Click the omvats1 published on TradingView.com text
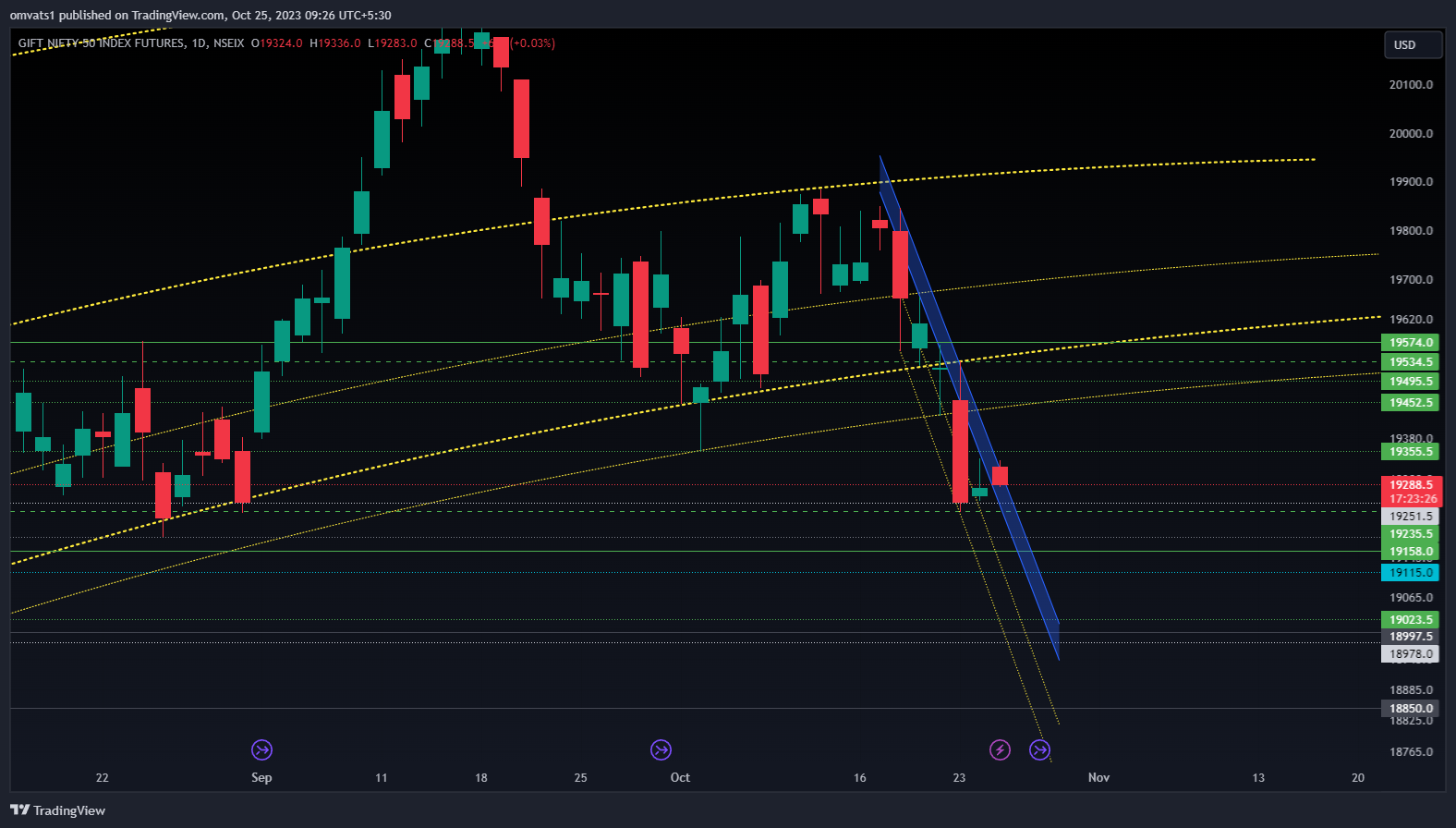Viewport: 1456px width, 828px height. 117,15
